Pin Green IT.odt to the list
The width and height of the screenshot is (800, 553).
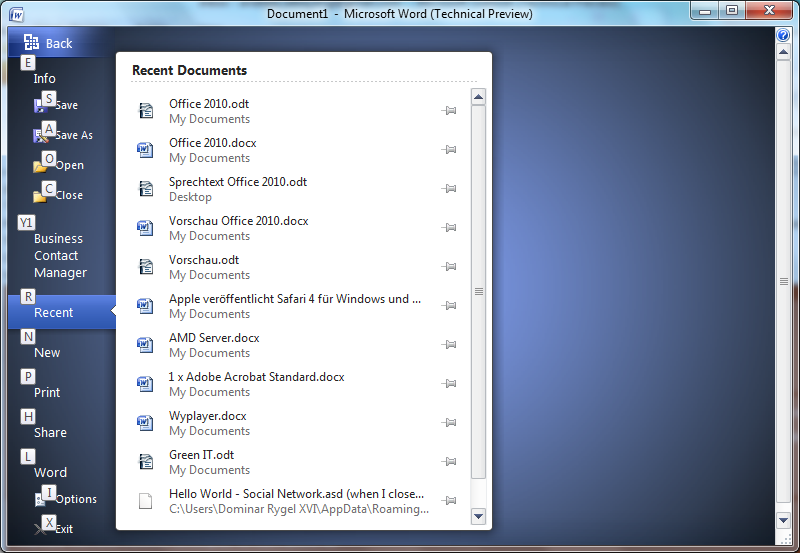[x=449, y=461]
